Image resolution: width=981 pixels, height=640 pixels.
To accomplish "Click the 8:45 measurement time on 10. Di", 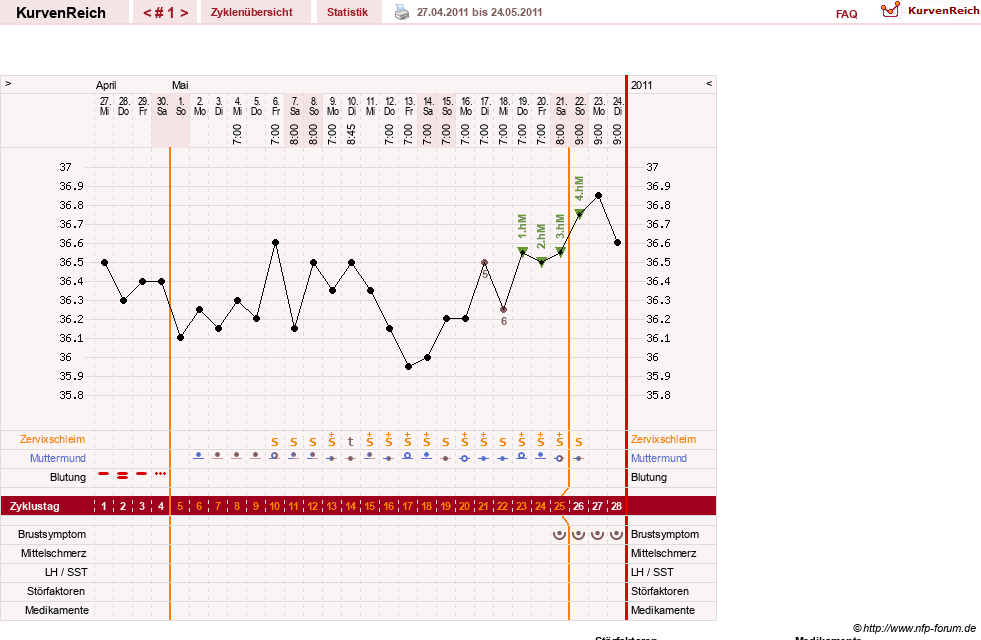I will pyautogui.click(x=351, y=134).
